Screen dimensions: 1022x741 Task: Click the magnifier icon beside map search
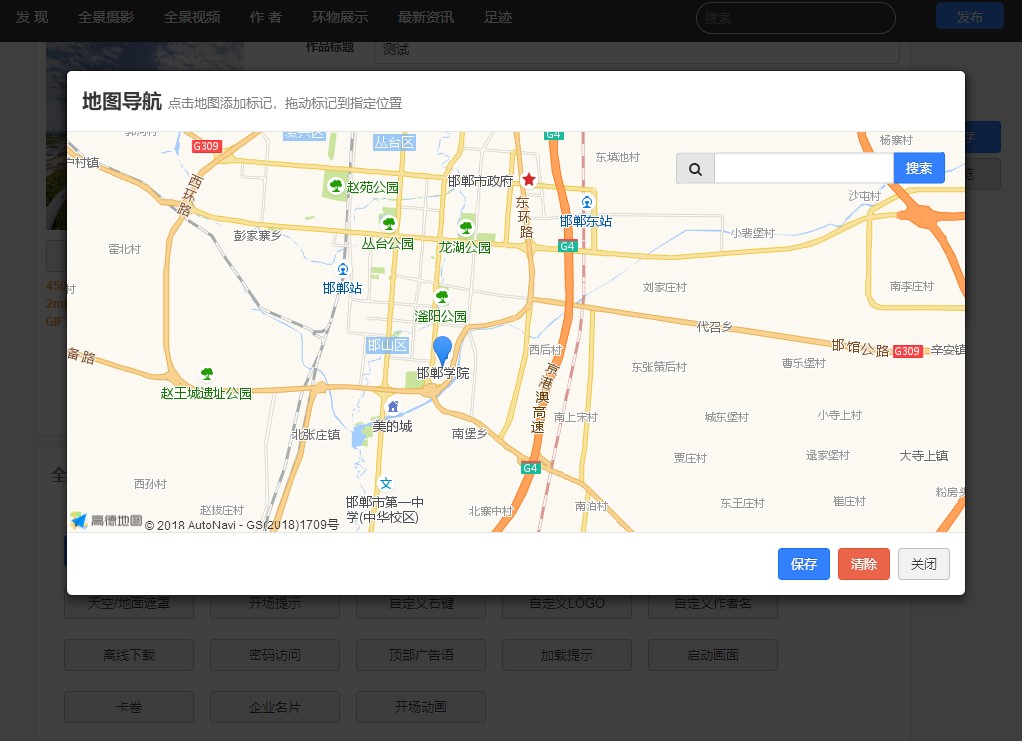[x=695, y=169]
